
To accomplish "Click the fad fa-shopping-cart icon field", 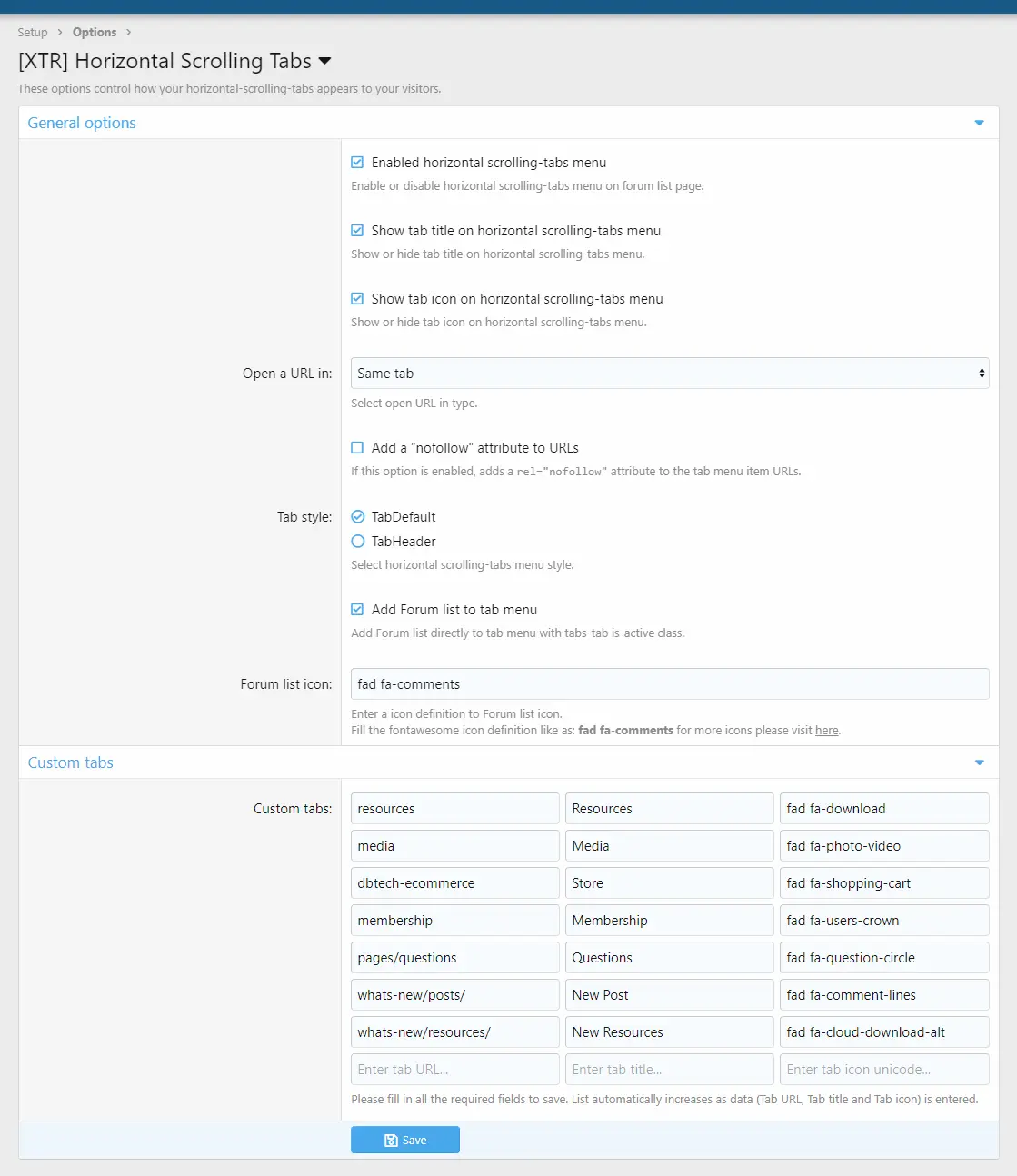I will [883, 883].
